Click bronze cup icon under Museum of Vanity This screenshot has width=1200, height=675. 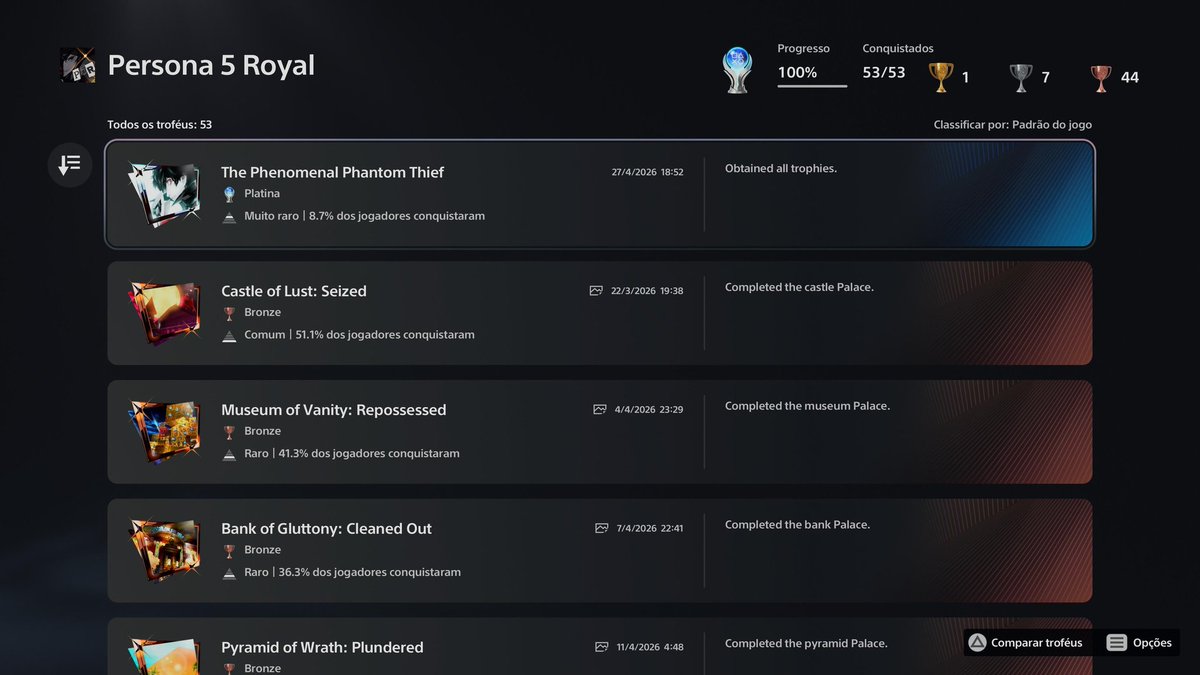[229, 432]
